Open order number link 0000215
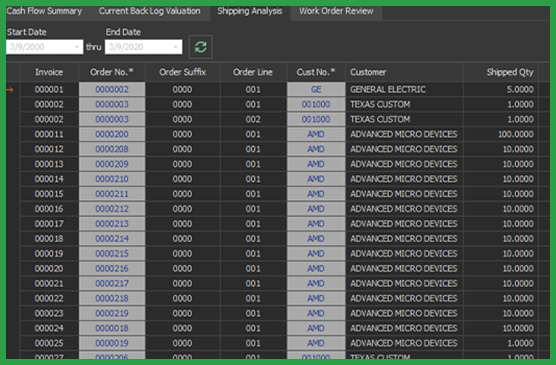Viewport: 556px width, 365px height. (112, 254)
